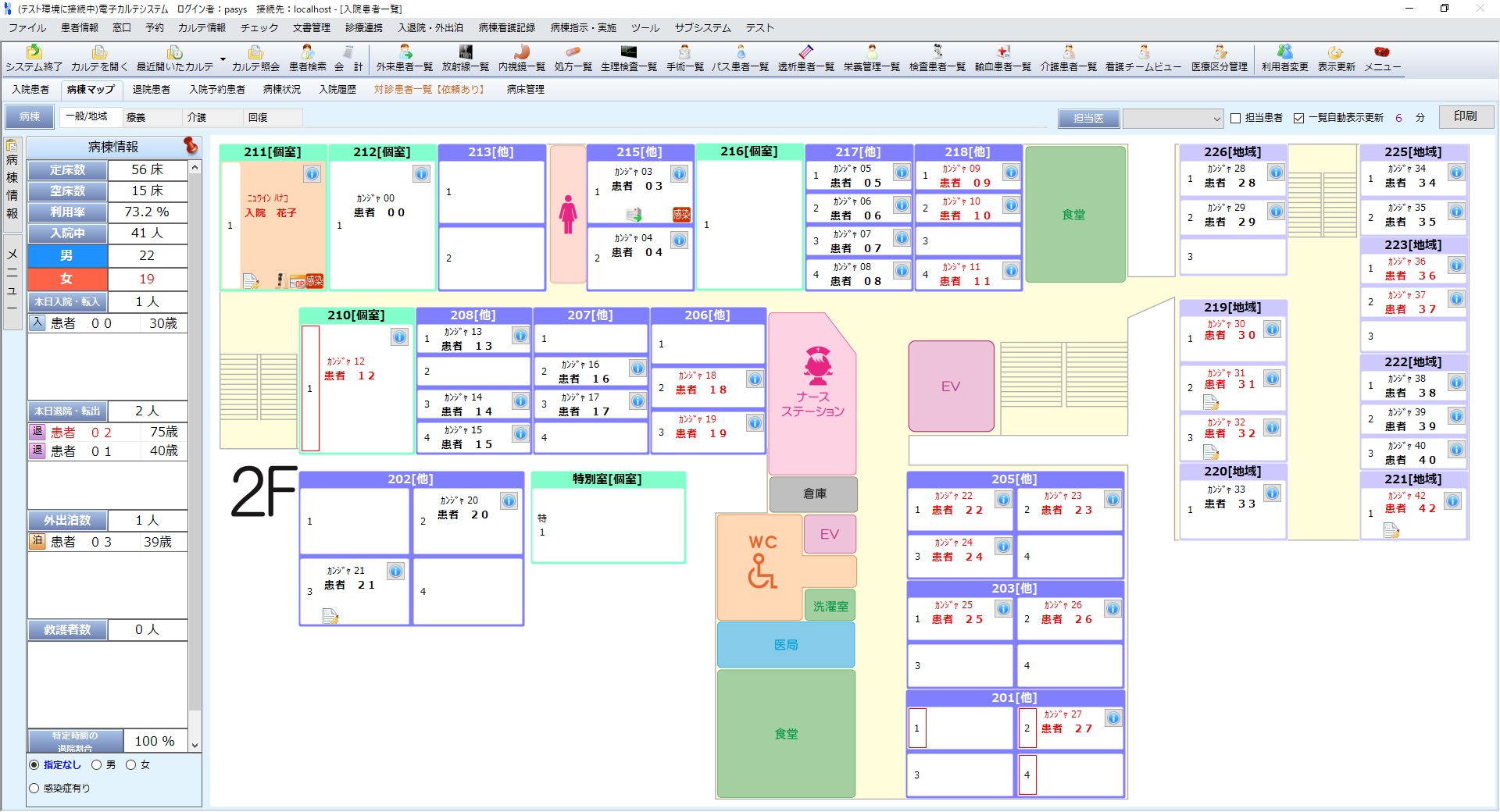Open 患者検索 from the toolbar
The width and height of the screenshot is (1500, 812).
308,58
